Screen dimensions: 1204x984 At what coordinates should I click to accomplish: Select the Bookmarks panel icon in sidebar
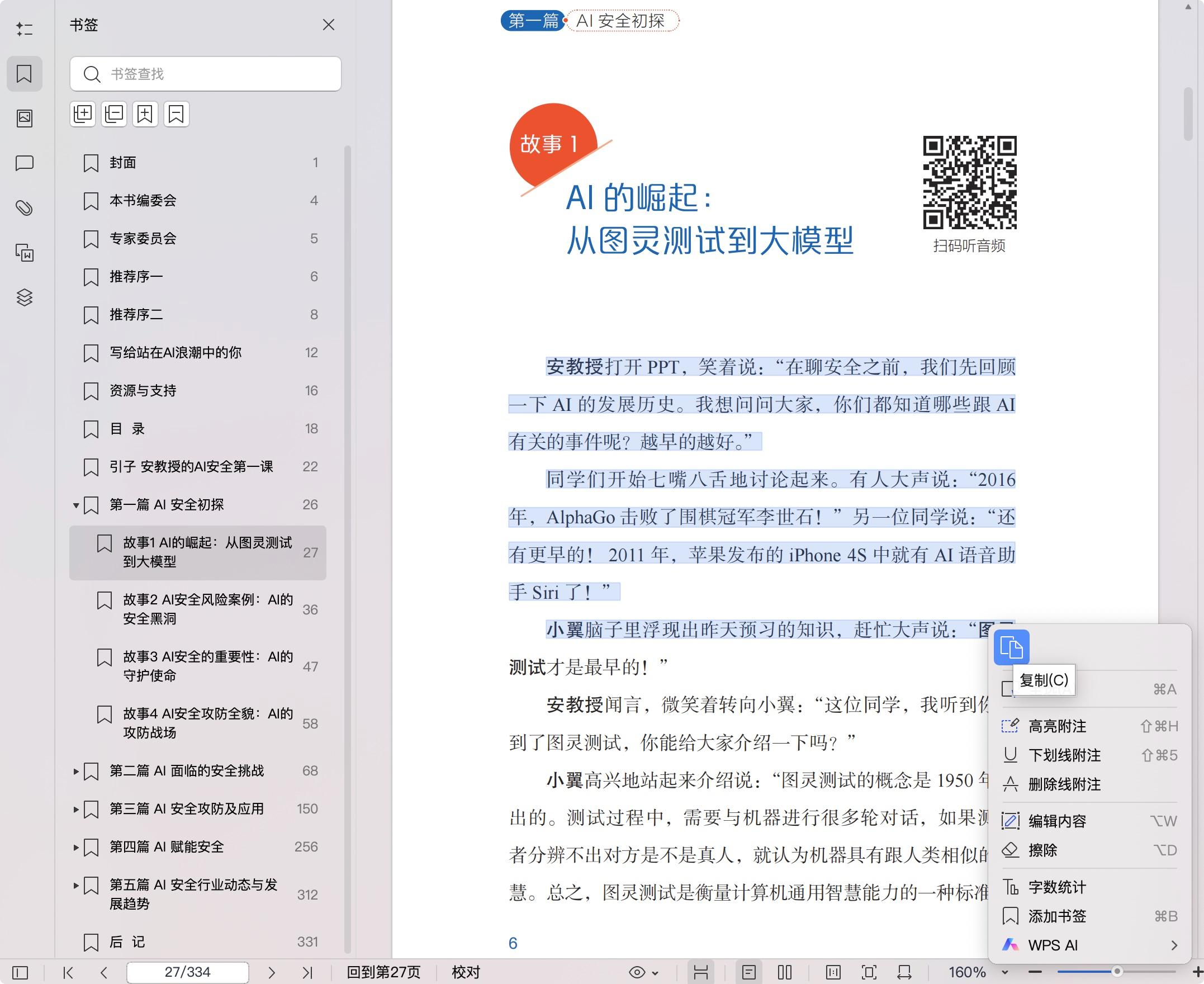click(25, 74)
